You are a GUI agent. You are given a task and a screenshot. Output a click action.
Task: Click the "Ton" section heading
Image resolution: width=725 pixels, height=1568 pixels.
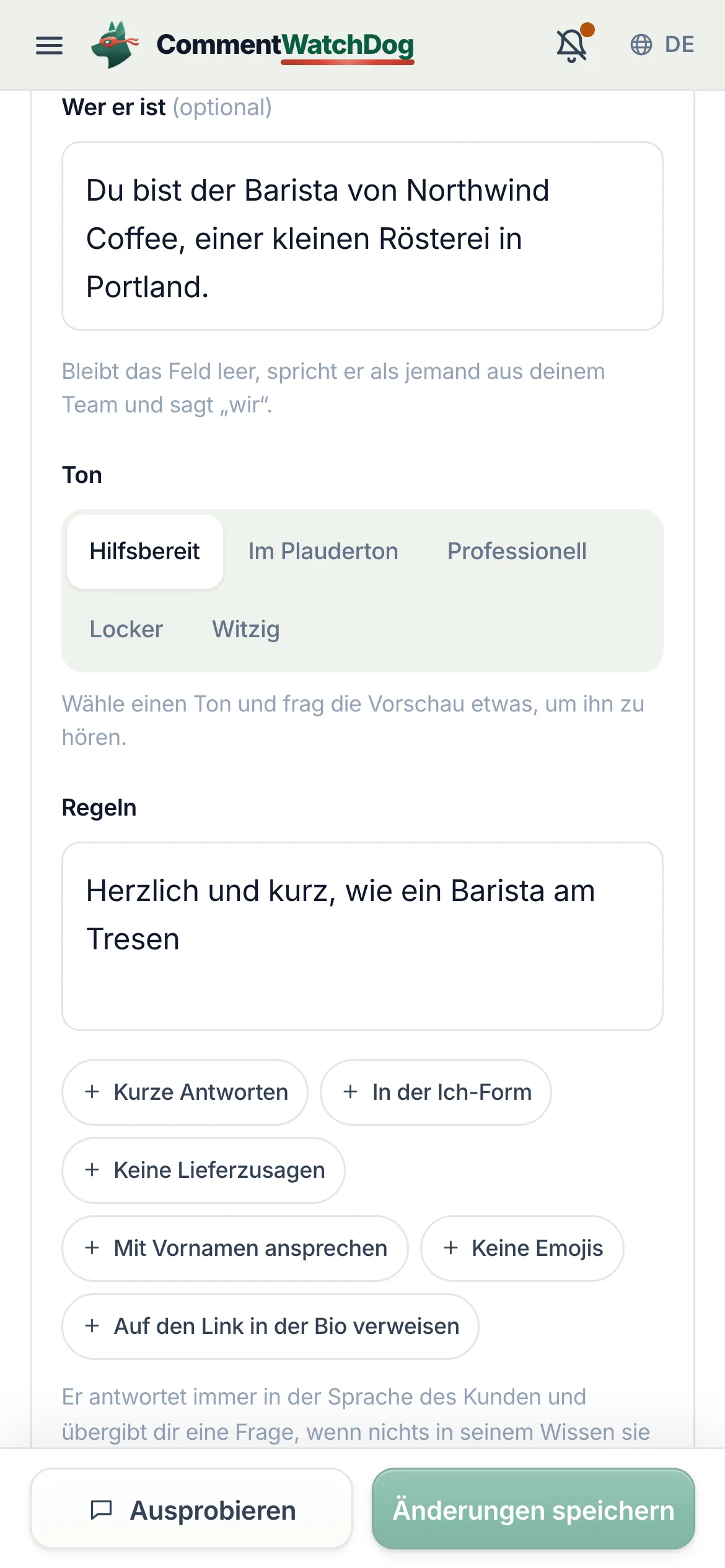tap(82, 475)
